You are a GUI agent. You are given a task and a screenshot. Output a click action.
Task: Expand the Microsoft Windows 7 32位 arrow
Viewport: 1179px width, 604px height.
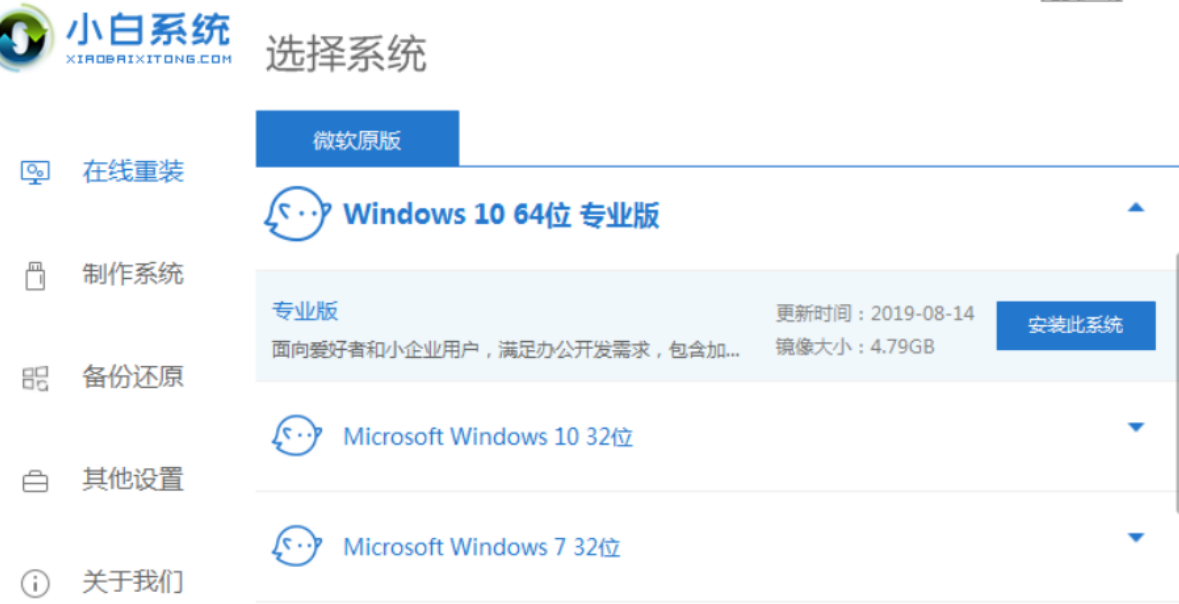(x=1135, y=537)
